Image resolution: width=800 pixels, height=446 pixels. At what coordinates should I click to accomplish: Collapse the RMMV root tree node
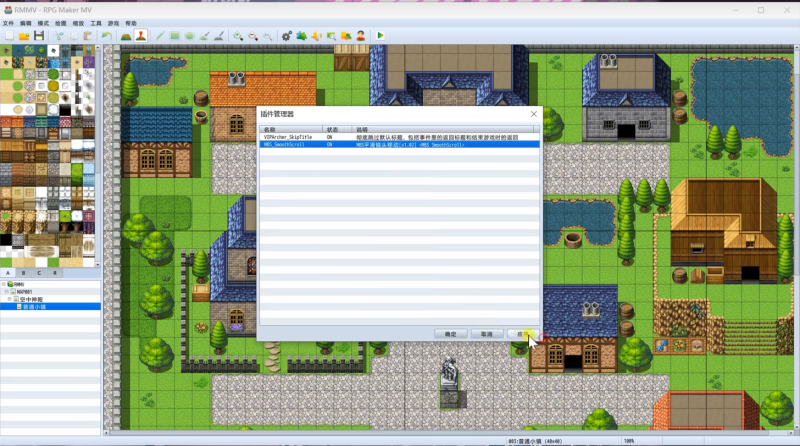tap(4, 284)
